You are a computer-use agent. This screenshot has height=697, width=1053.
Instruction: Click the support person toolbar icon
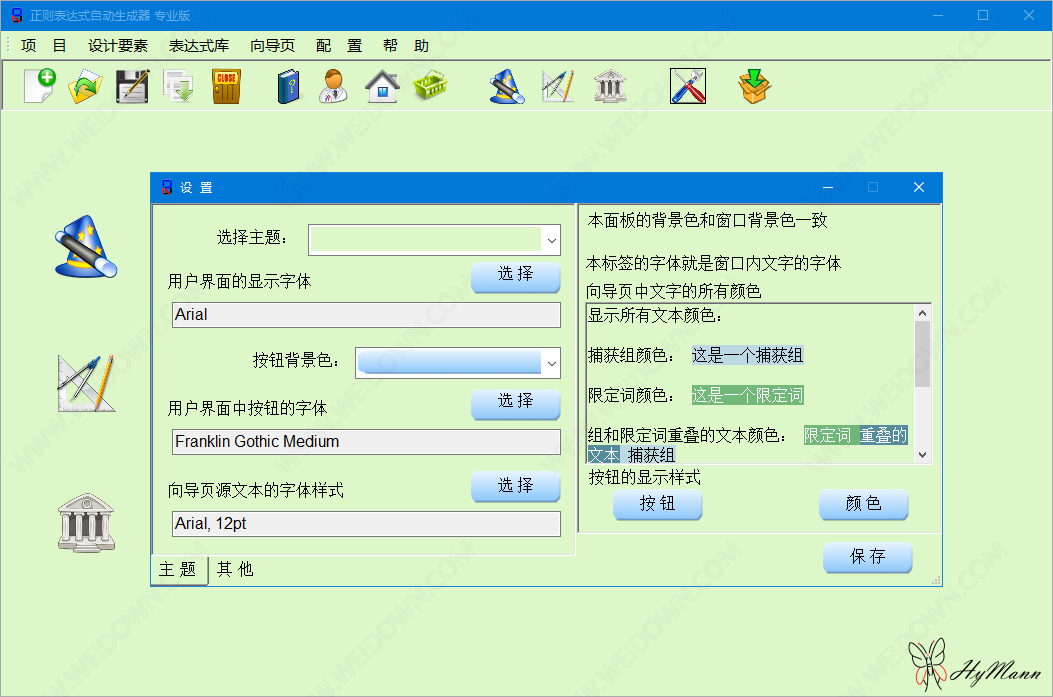[x=334, y=86]
